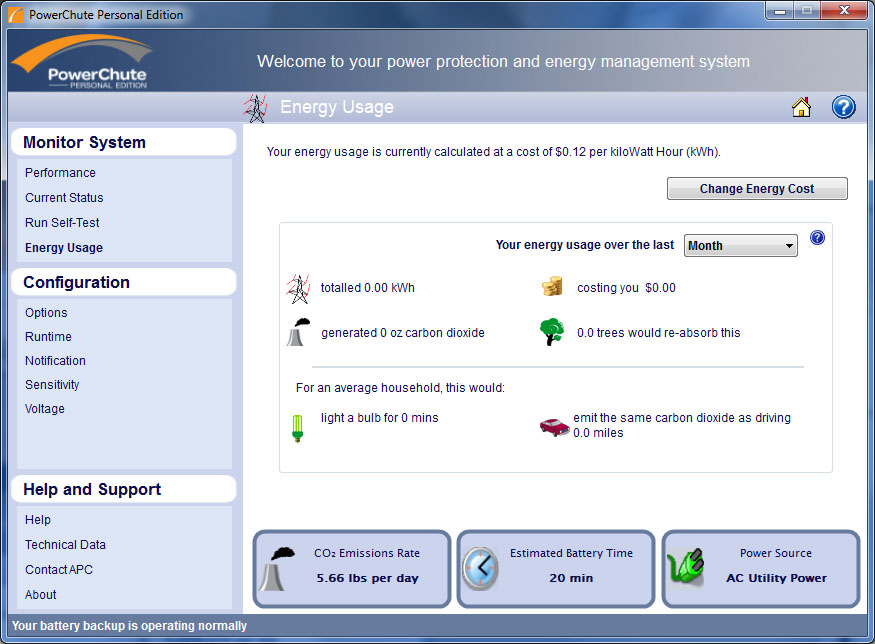Click the Estimated Battery Time panel

[x=556, y=569]
